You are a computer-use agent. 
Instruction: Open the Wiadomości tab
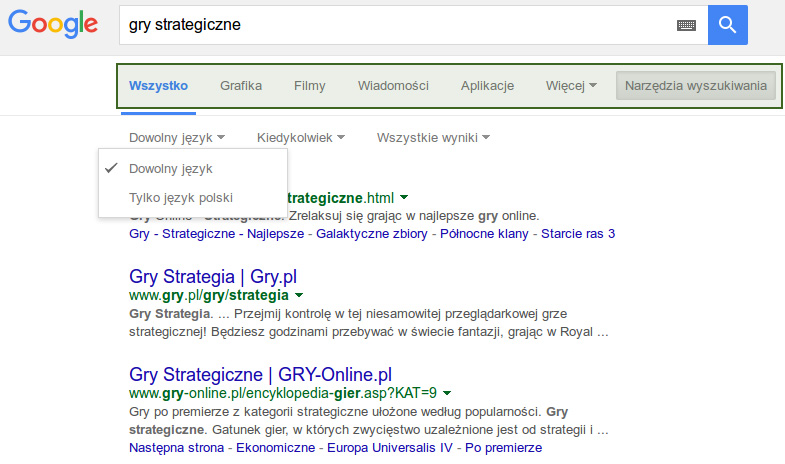tap(393, 86)
